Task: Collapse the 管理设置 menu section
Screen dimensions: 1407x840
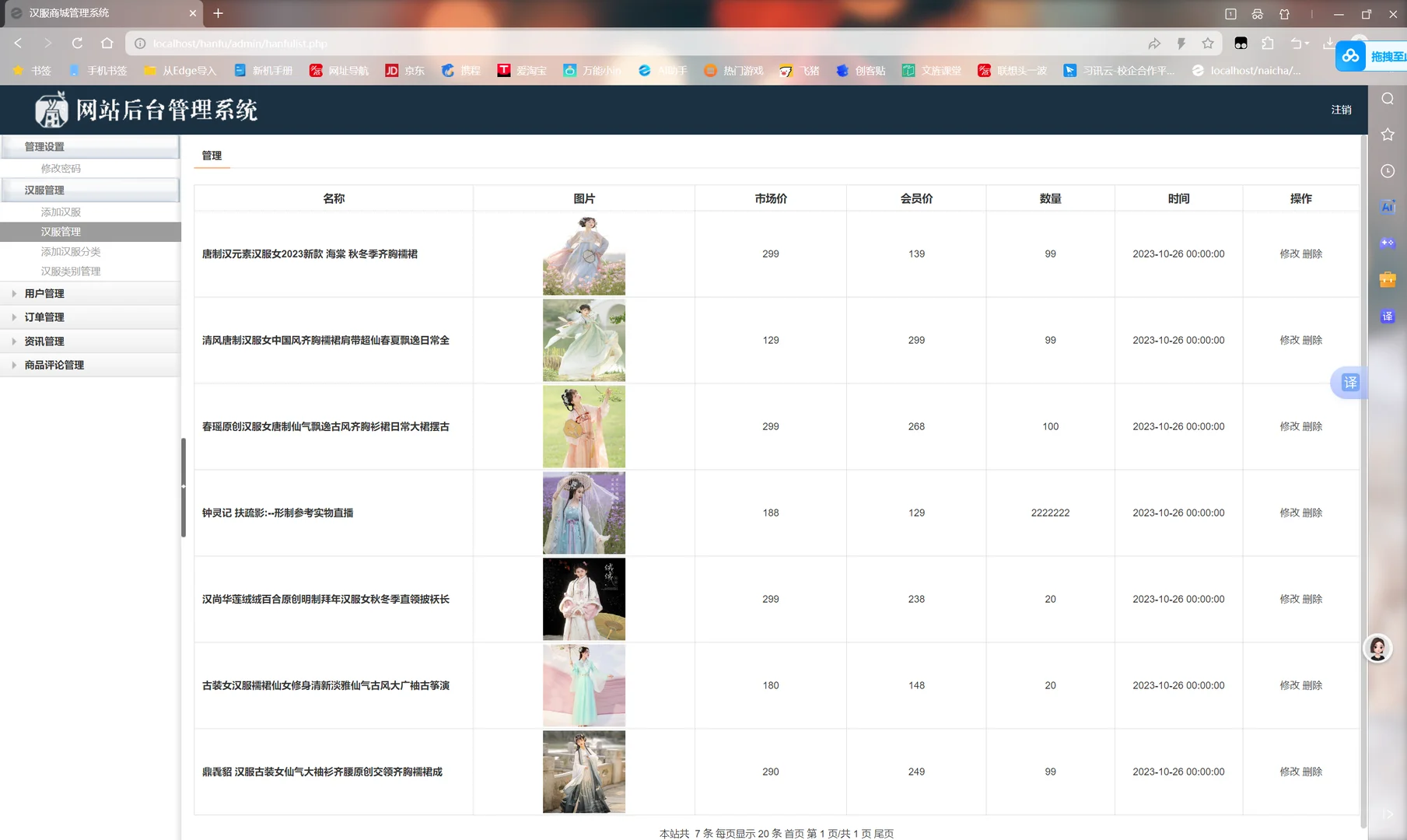Action: pos(90,147)
